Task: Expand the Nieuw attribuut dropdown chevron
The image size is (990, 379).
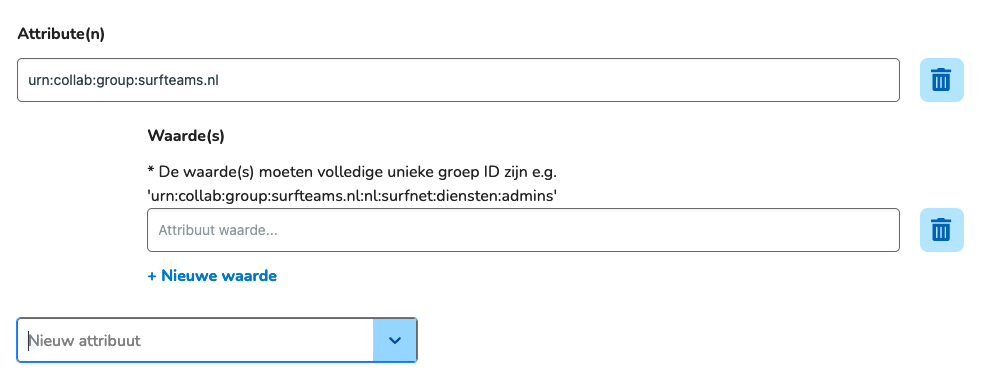Action: 395,340
